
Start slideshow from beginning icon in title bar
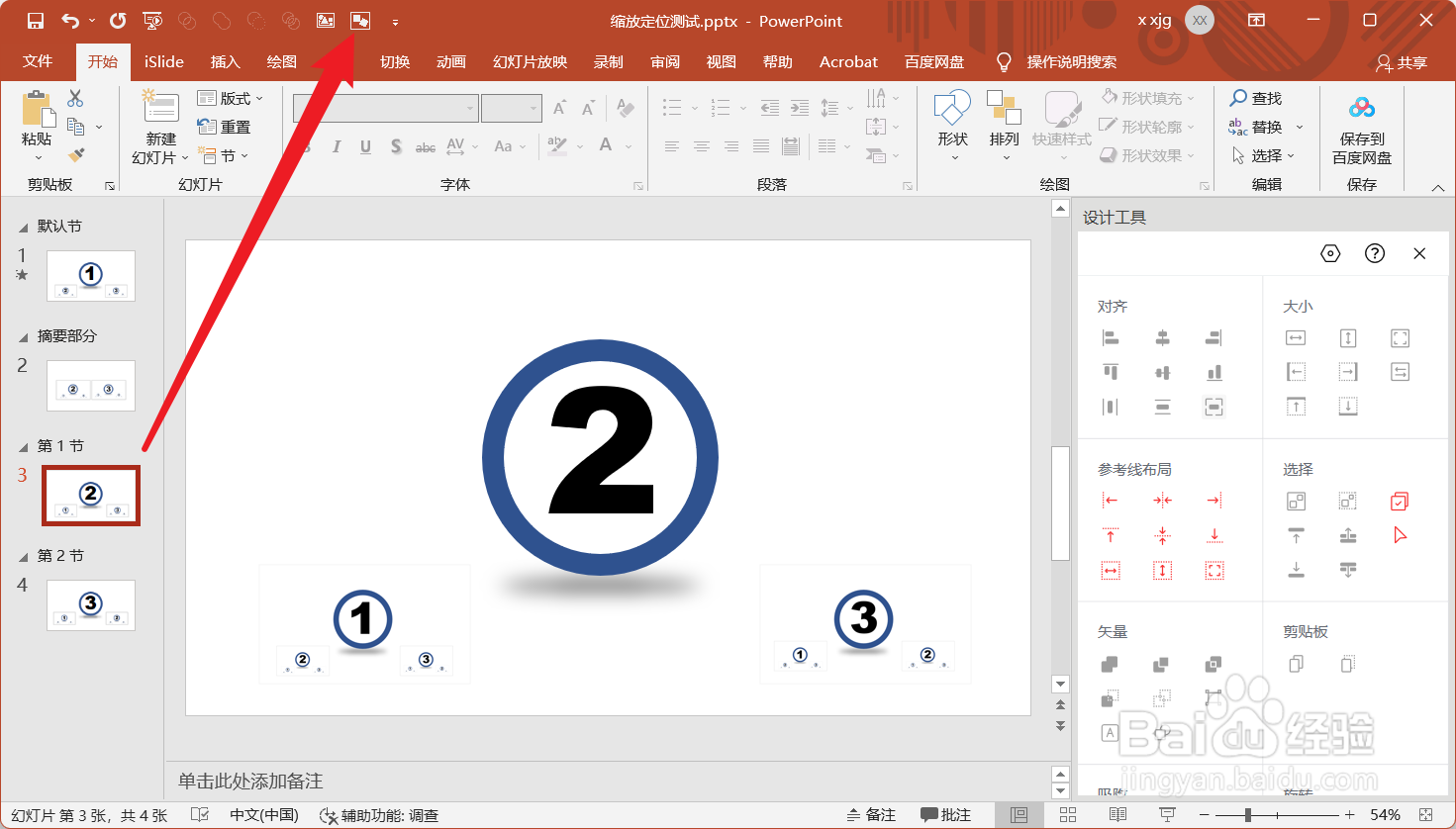[x=152, y=21]
